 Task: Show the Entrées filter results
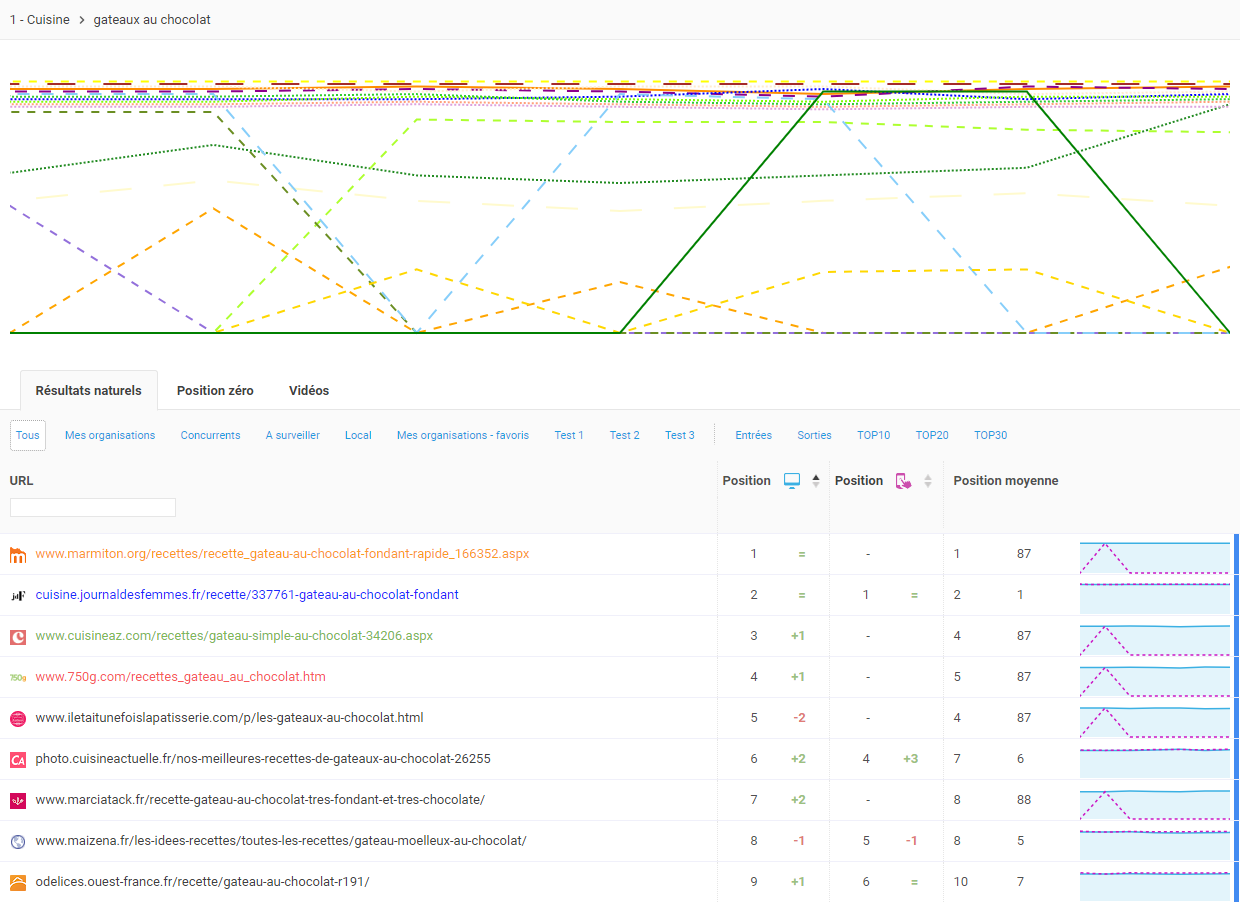point(753,435)
